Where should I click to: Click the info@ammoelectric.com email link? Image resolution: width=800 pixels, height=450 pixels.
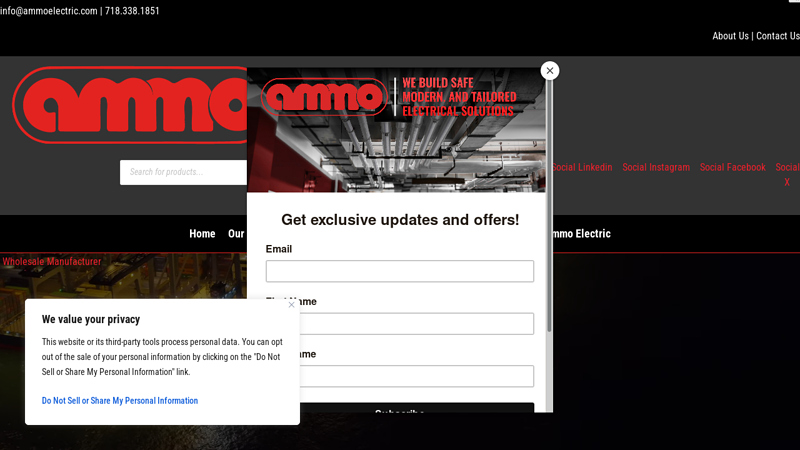(x=48, y=11)
